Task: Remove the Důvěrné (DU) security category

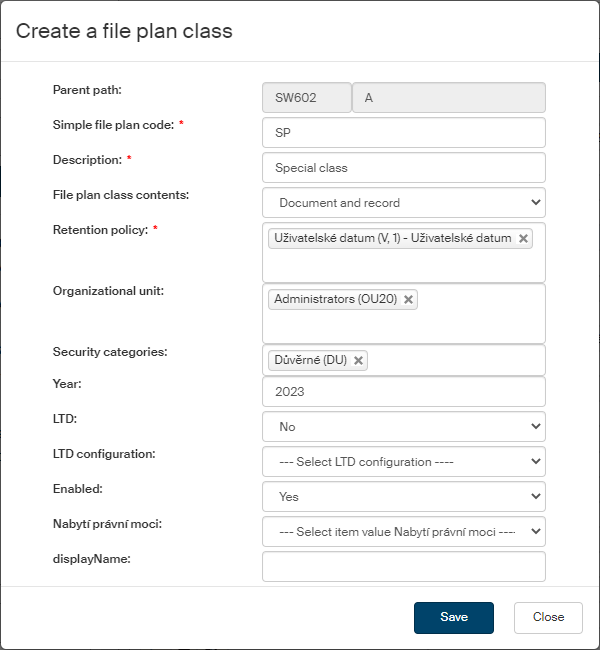Action: [359, 360]
